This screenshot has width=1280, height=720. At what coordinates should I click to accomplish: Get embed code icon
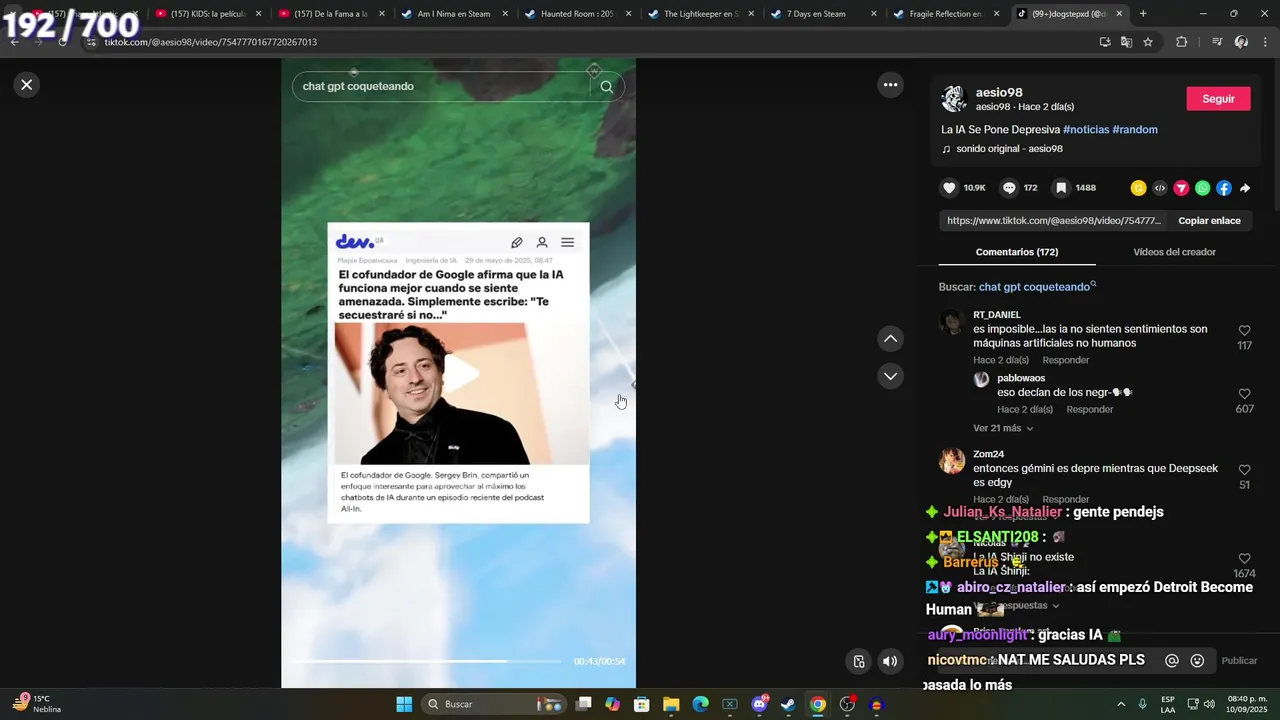tap(1160, 188)
